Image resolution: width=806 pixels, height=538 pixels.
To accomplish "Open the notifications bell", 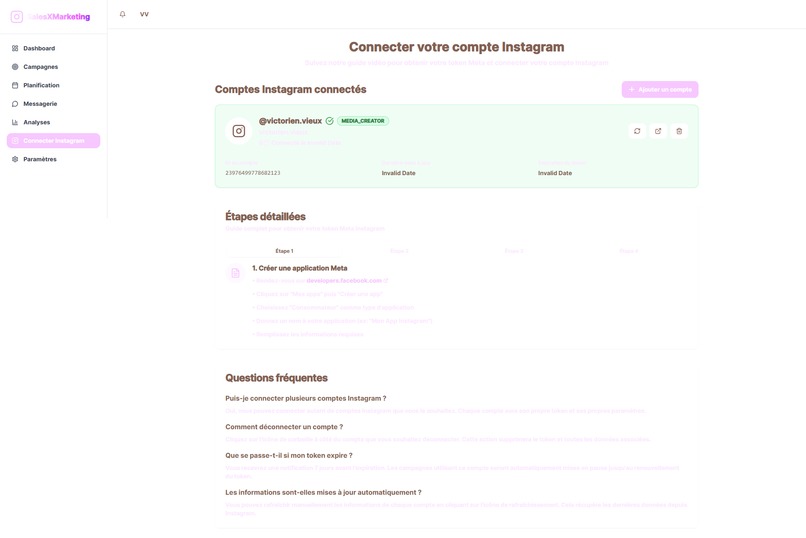I will pyautogui.click(x=122, y=14).
